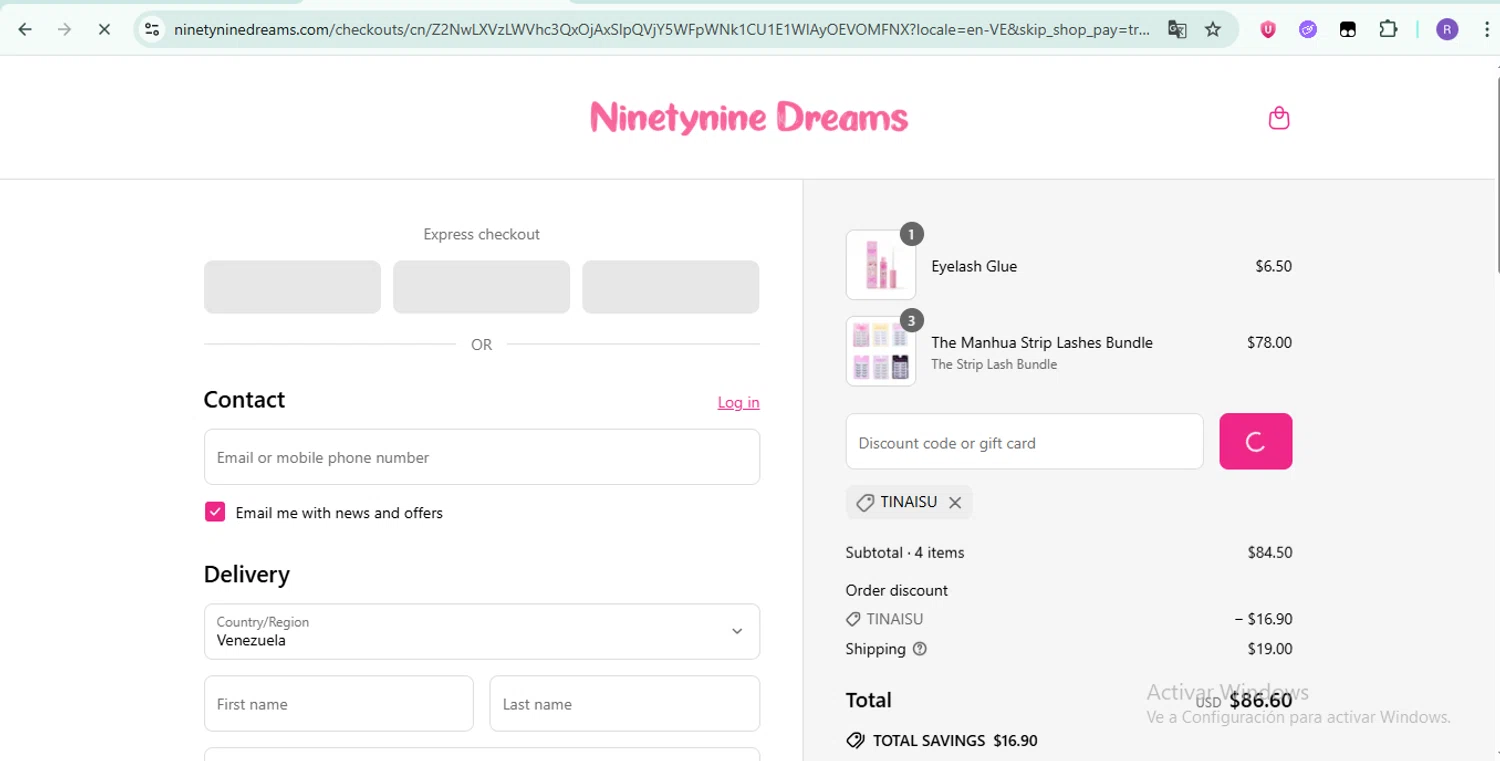Click the $86.60 total amount

1260,700
